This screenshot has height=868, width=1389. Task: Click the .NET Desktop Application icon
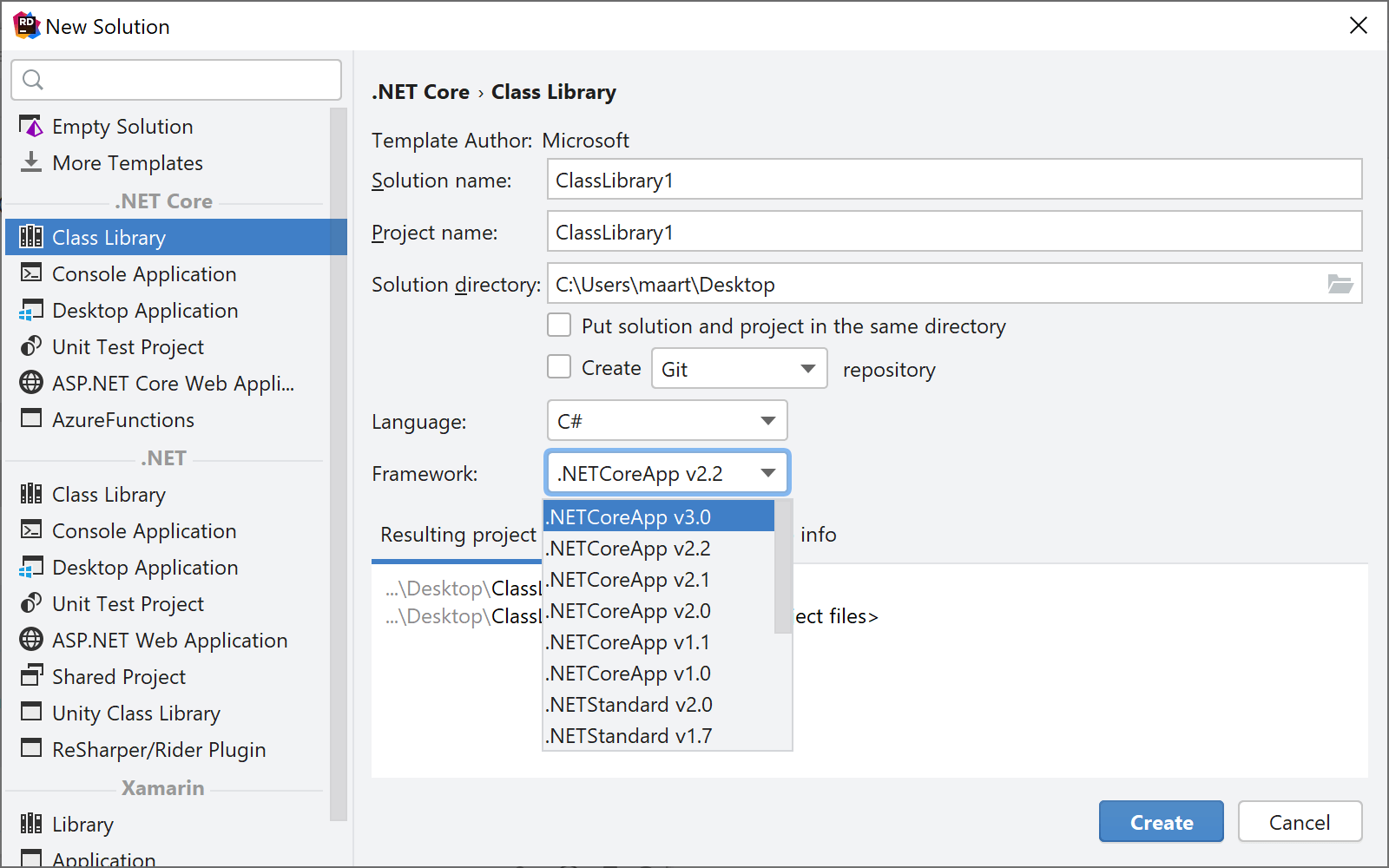31,567
